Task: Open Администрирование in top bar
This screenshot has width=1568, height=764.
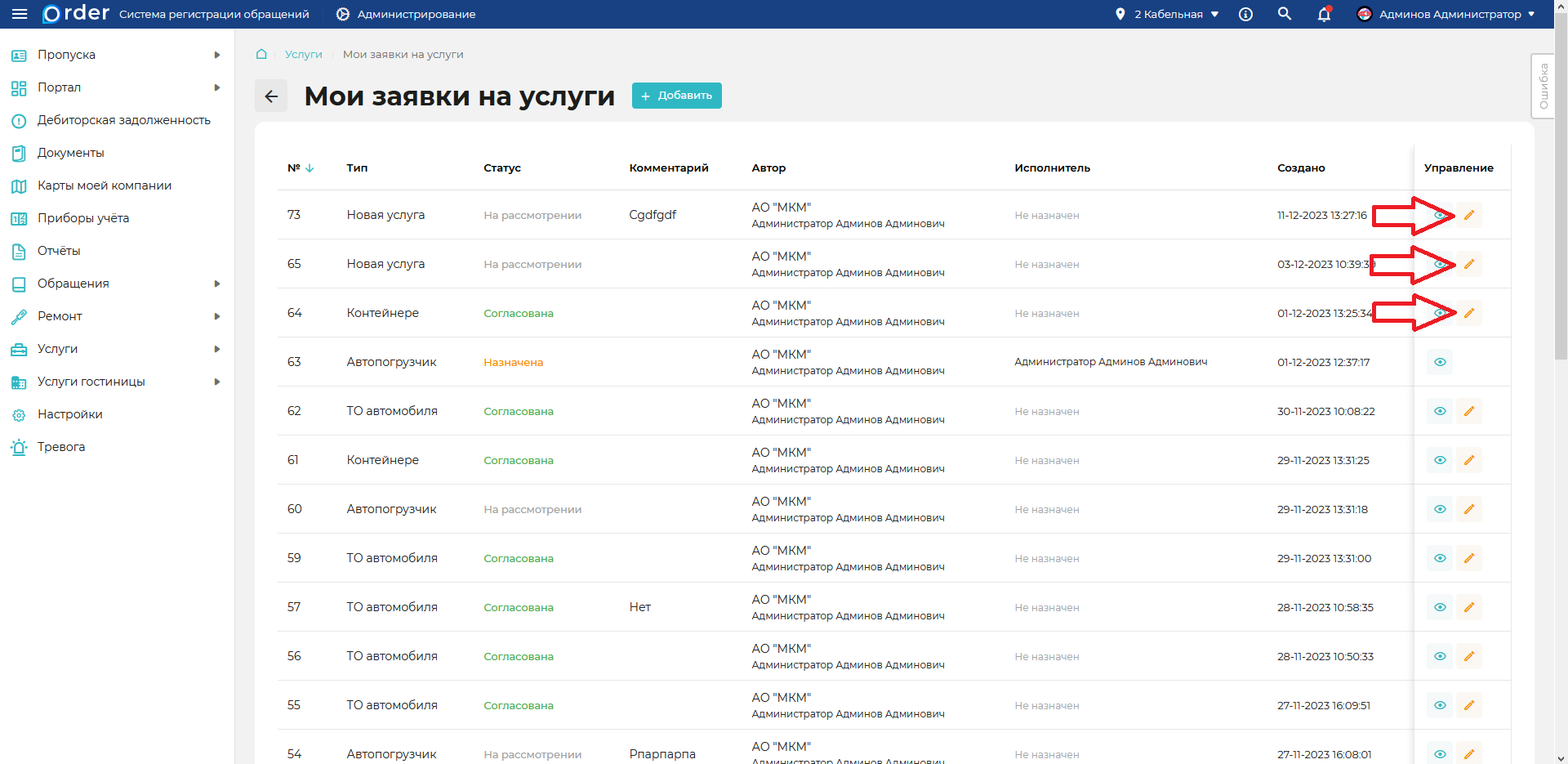Action: coord(406,14)
